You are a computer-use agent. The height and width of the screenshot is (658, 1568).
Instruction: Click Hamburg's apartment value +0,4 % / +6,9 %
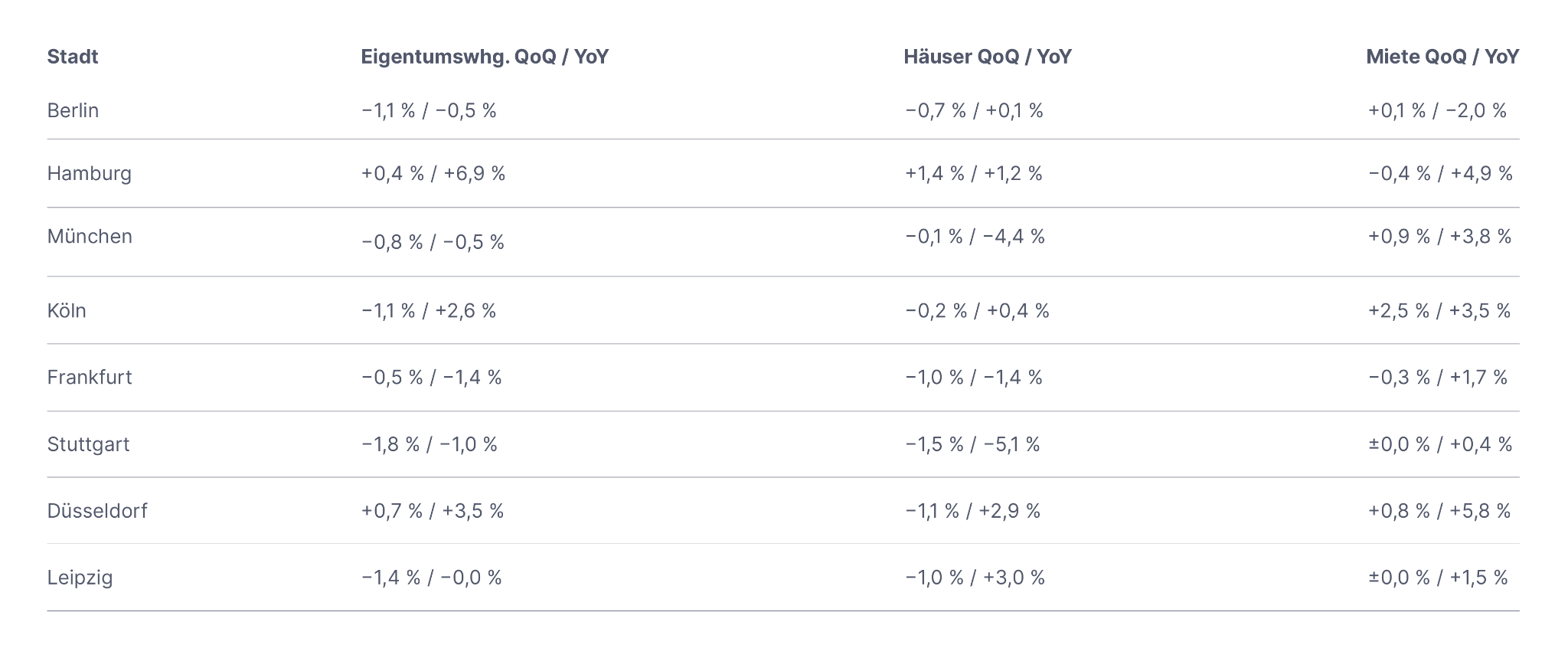(x=433, y=174)
